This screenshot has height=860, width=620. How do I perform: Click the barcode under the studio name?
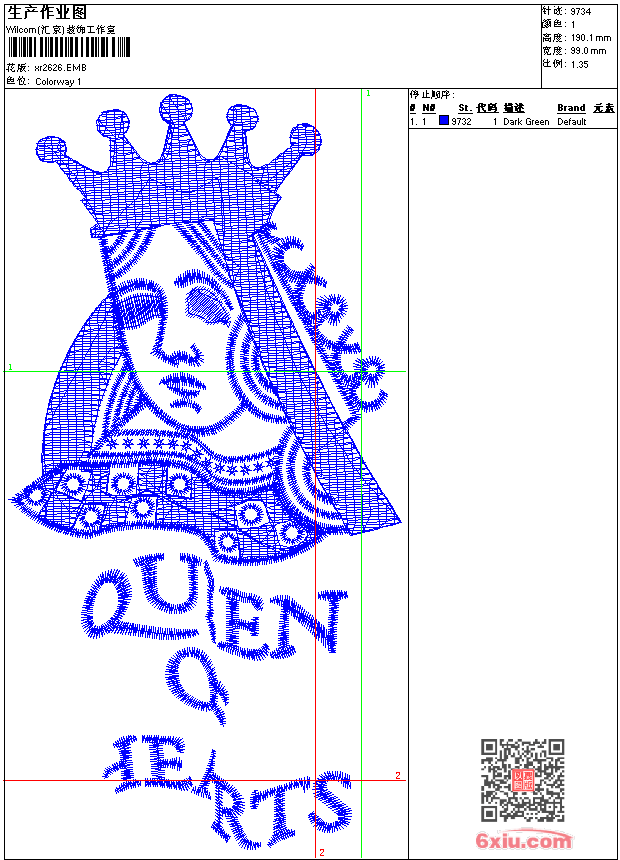tap(69, 48)
